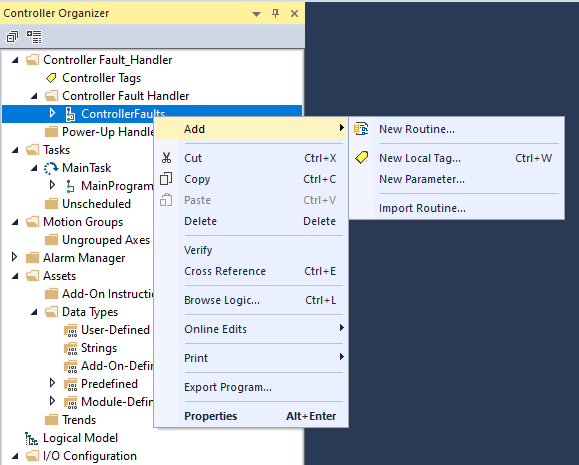Expand the Predefined data types node
The width and height of the screenshot is (579, 465).
[x=52, y=383]
